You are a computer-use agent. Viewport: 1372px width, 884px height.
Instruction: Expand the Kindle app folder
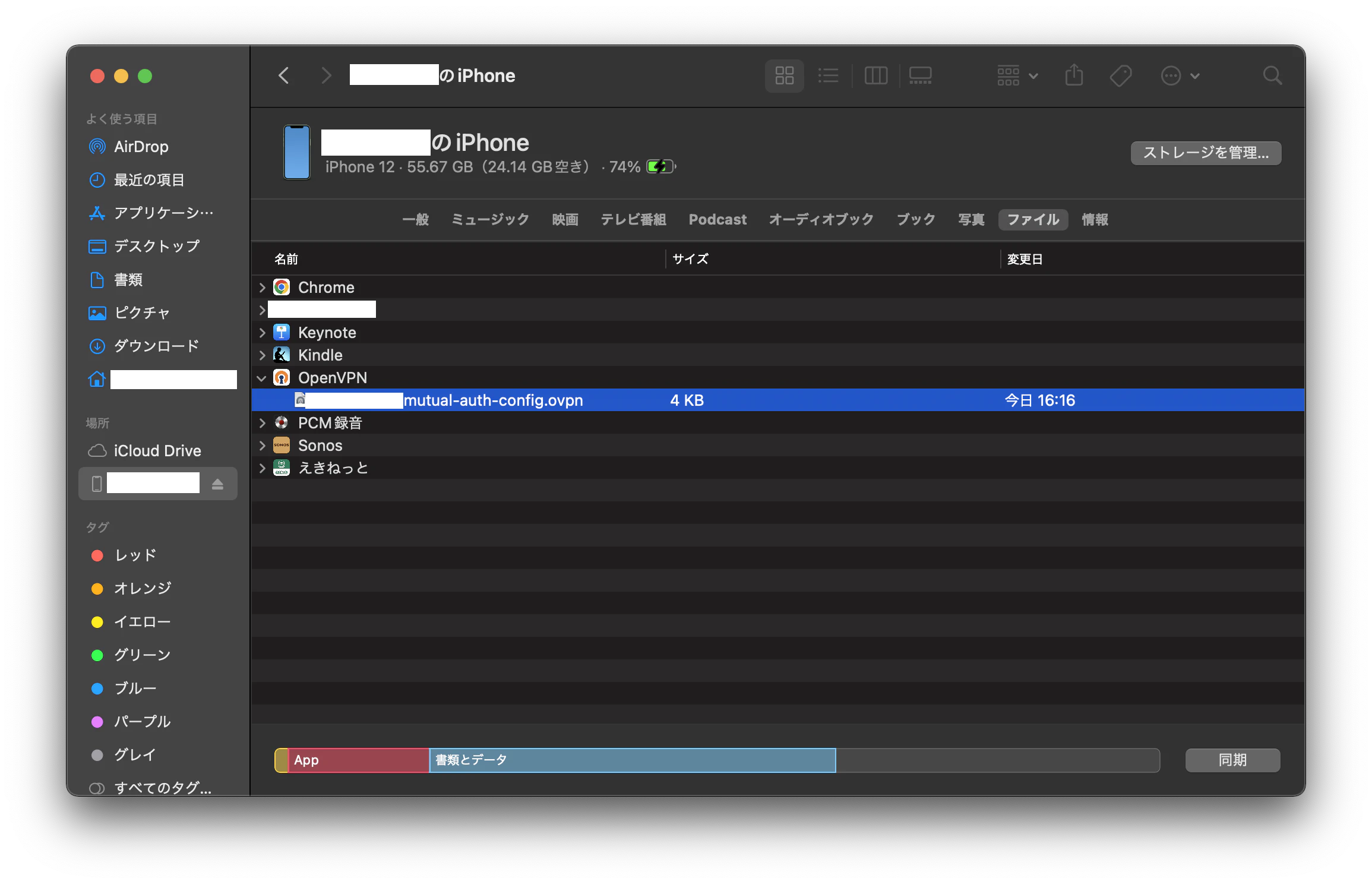262,355
